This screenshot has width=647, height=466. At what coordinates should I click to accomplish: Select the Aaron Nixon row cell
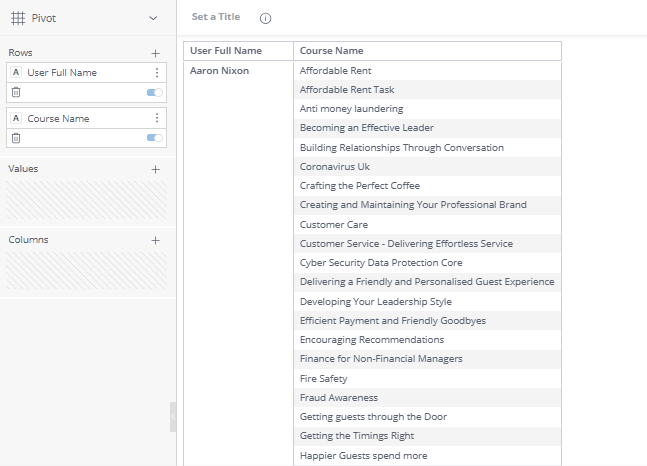point(220,71)
